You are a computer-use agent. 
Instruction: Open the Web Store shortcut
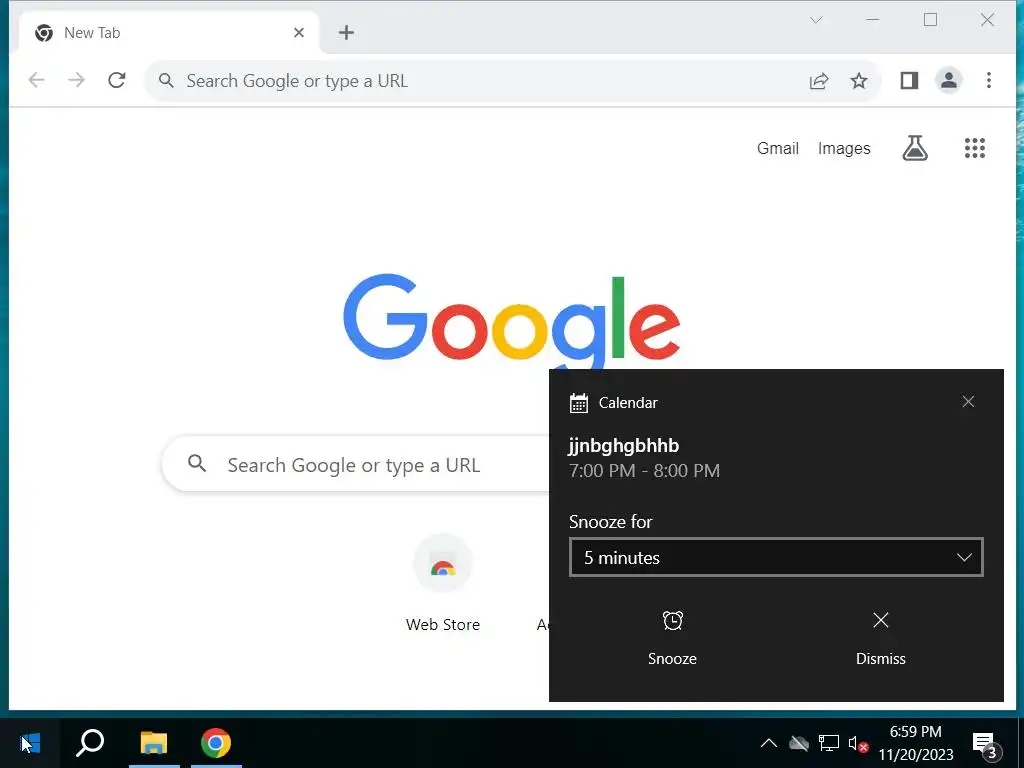[443, 583]
